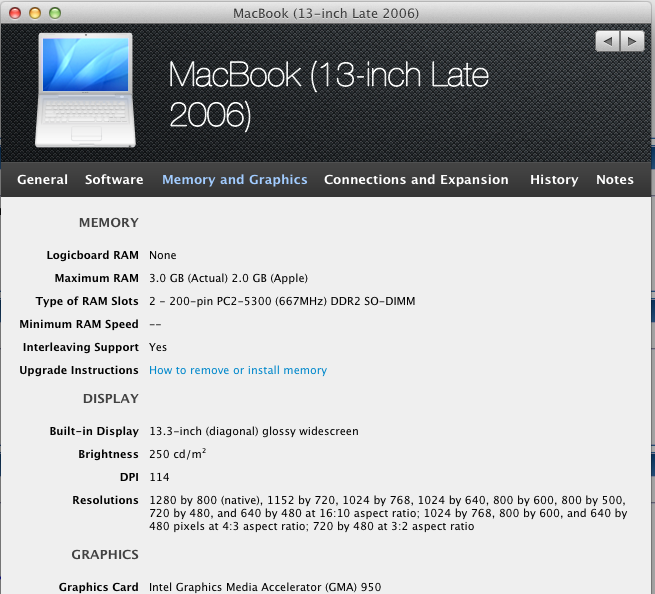Click the MEMORY section heading
The height and width of the screenshot is (594, 655).
tap(109, 223)
